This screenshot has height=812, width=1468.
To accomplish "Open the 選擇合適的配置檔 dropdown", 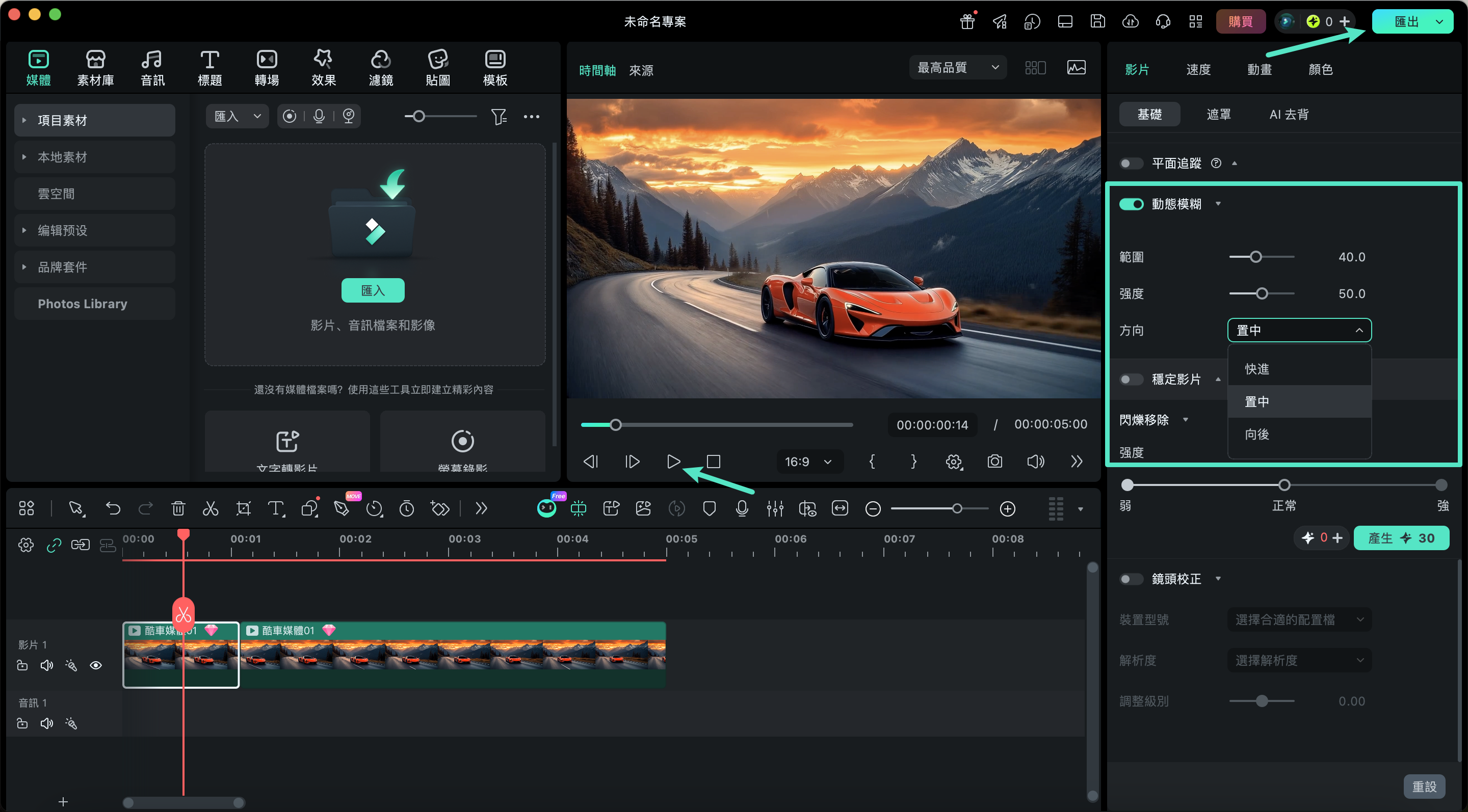I will (1299, 619).
